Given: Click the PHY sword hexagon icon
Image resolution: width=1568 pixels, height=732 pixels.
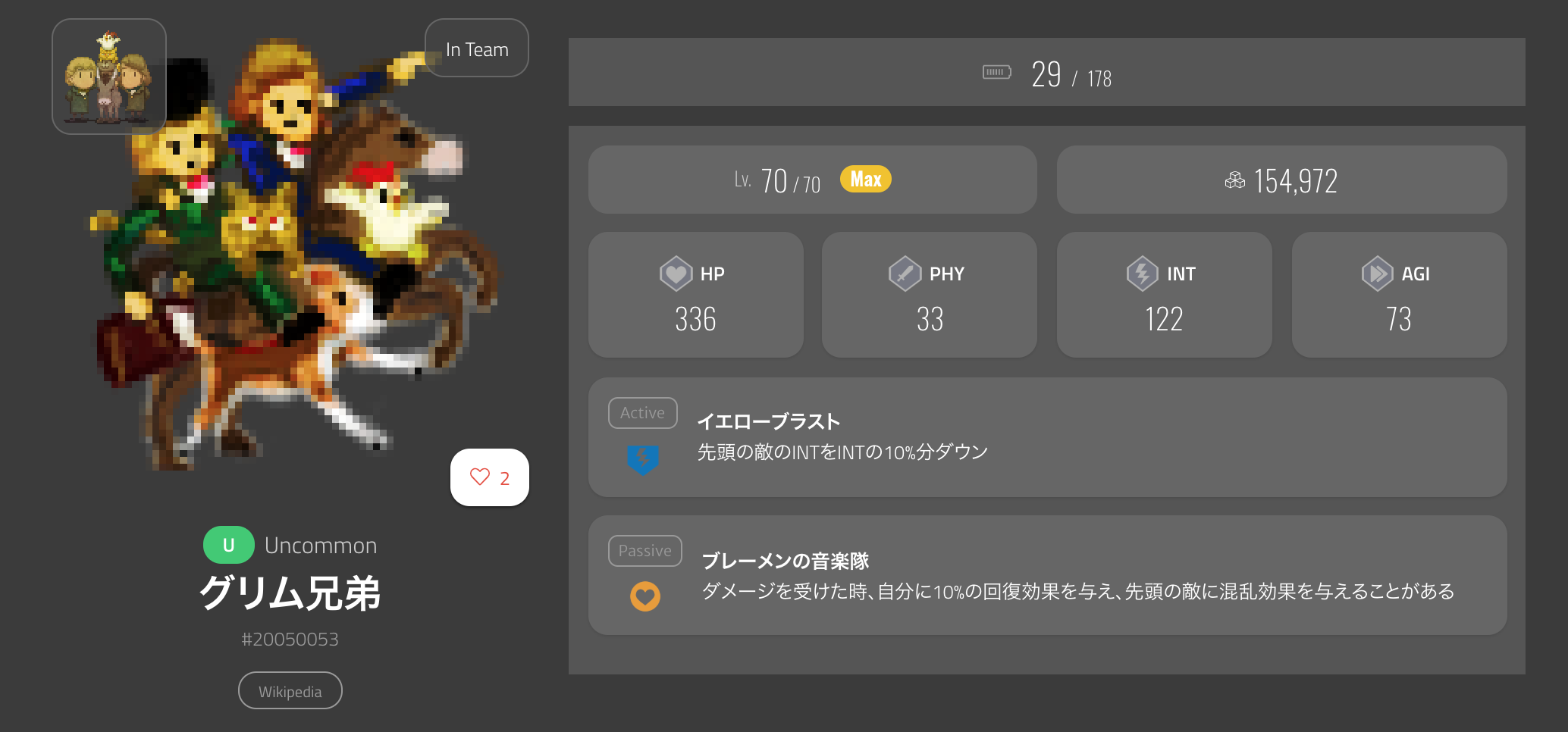Looking at the screenshot, I should point(905,274).
